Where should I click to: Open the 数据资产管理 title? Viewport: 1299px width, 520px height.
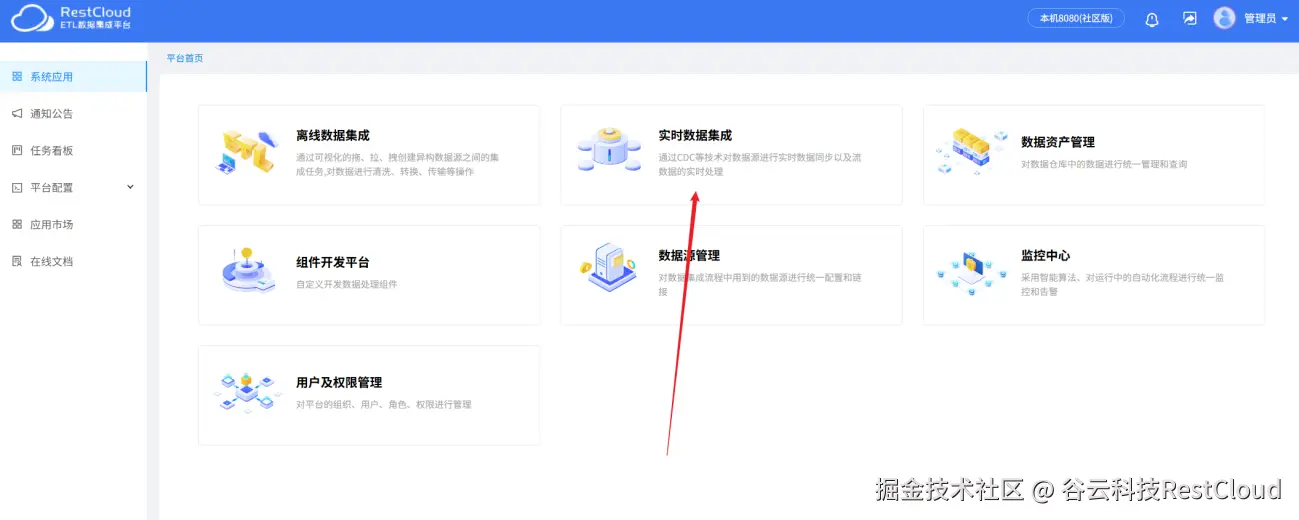tap(1058, 143)
